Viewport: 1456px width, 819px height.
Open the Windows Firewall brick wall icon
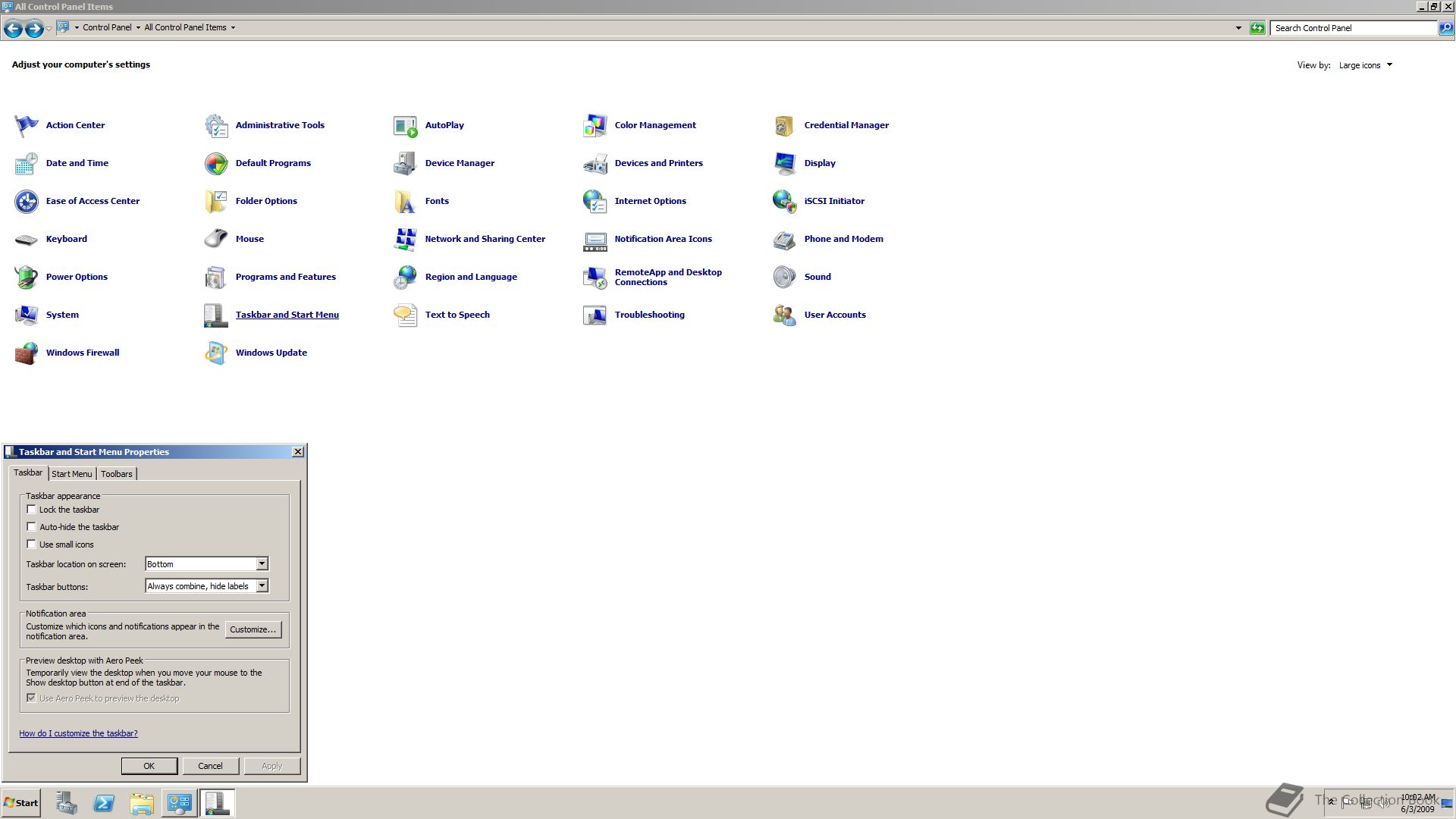pos(27,353)
